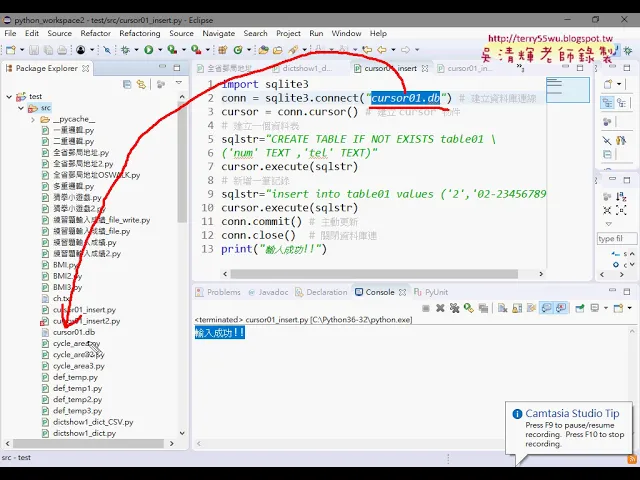The height and width of the screenshot is (480, 640).
Task: Select dictshow1_dict_CSV.py in Package Explorer
Action: 93,422
